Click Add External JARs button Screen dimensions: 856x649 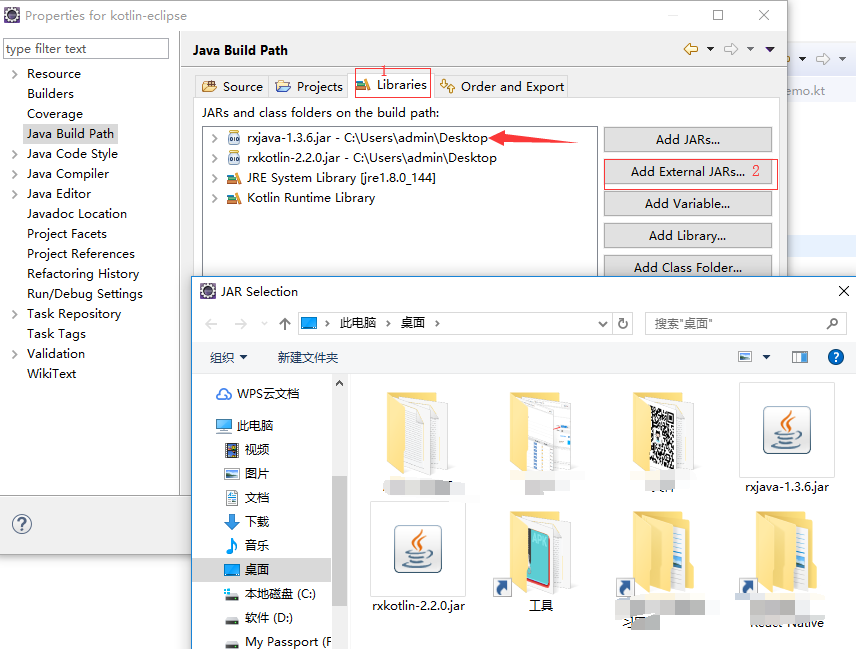point(688,172)
